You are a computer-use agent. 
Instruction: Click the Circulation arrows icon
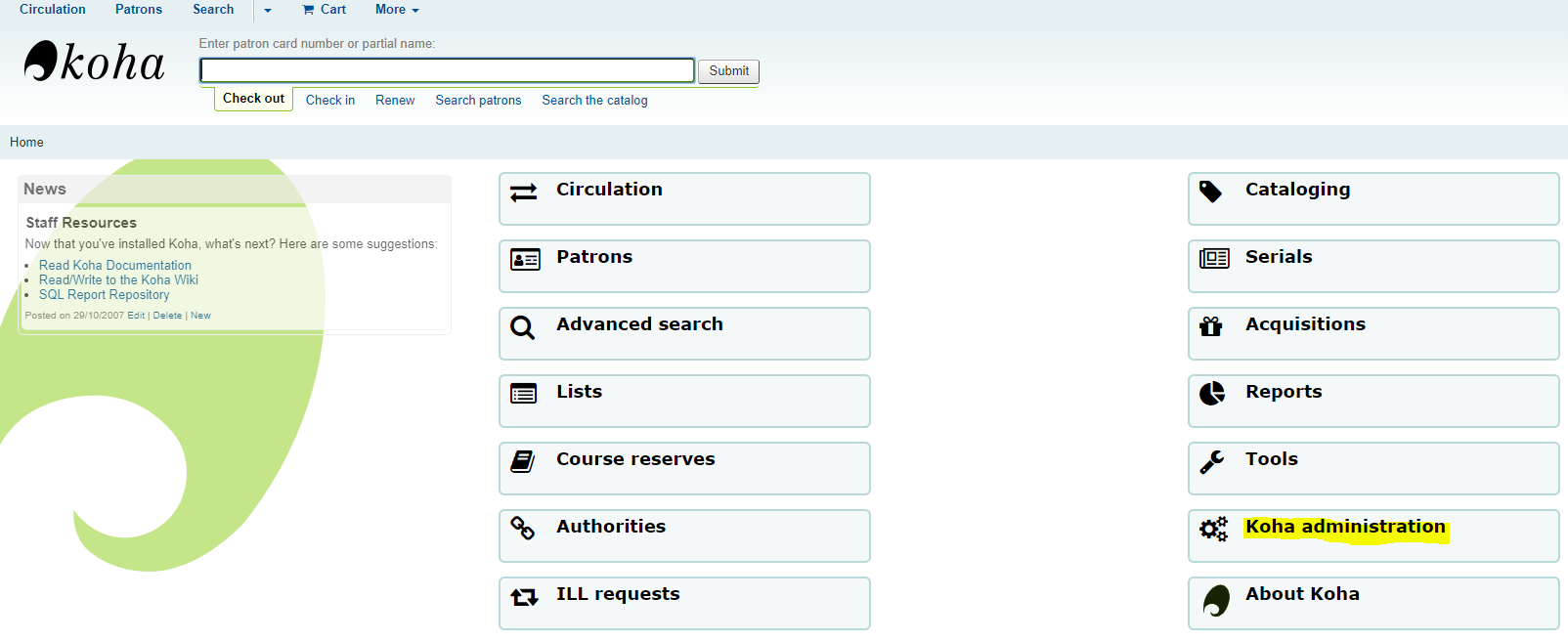point(524,192)
